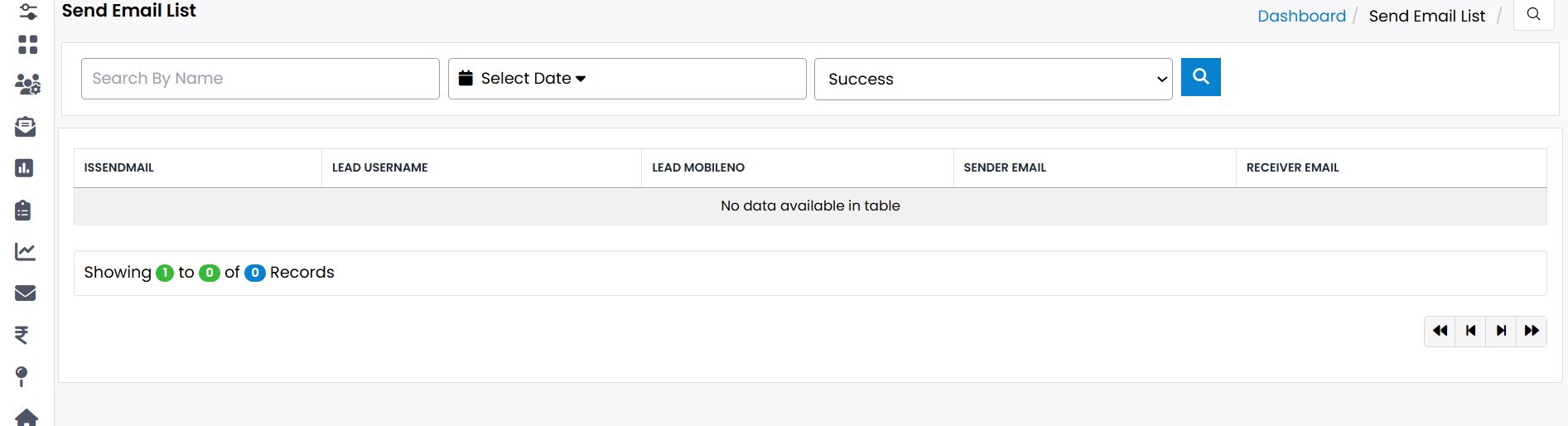Follow the Dashboard breadcrumb link
This screenshot has width=1568, height=426.
click(1301, 16)
